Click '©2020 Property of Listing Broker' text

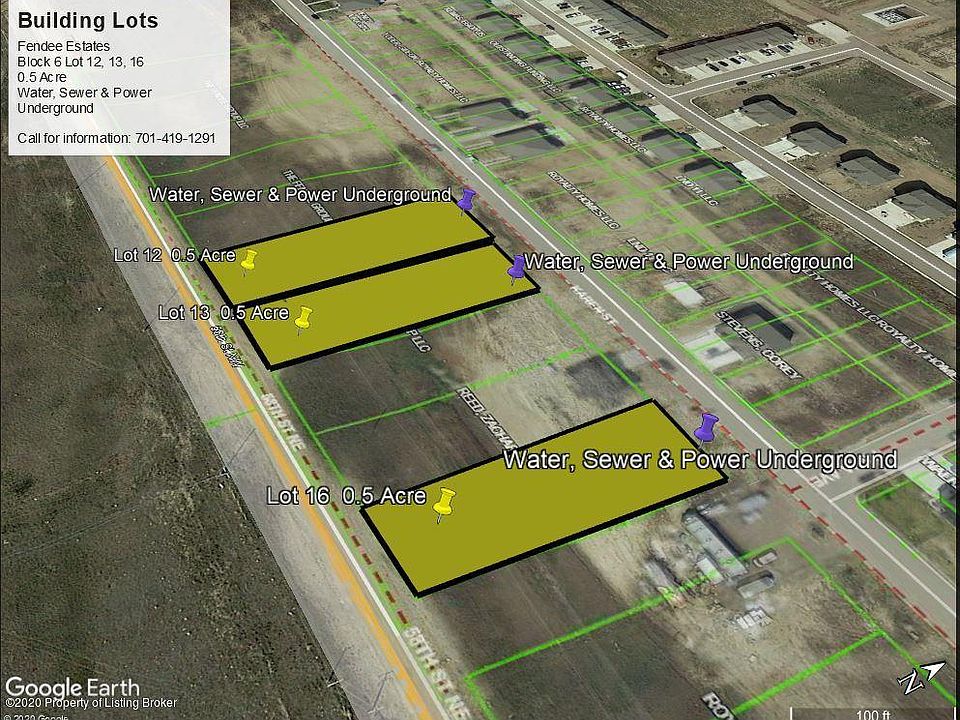point(91,703)
